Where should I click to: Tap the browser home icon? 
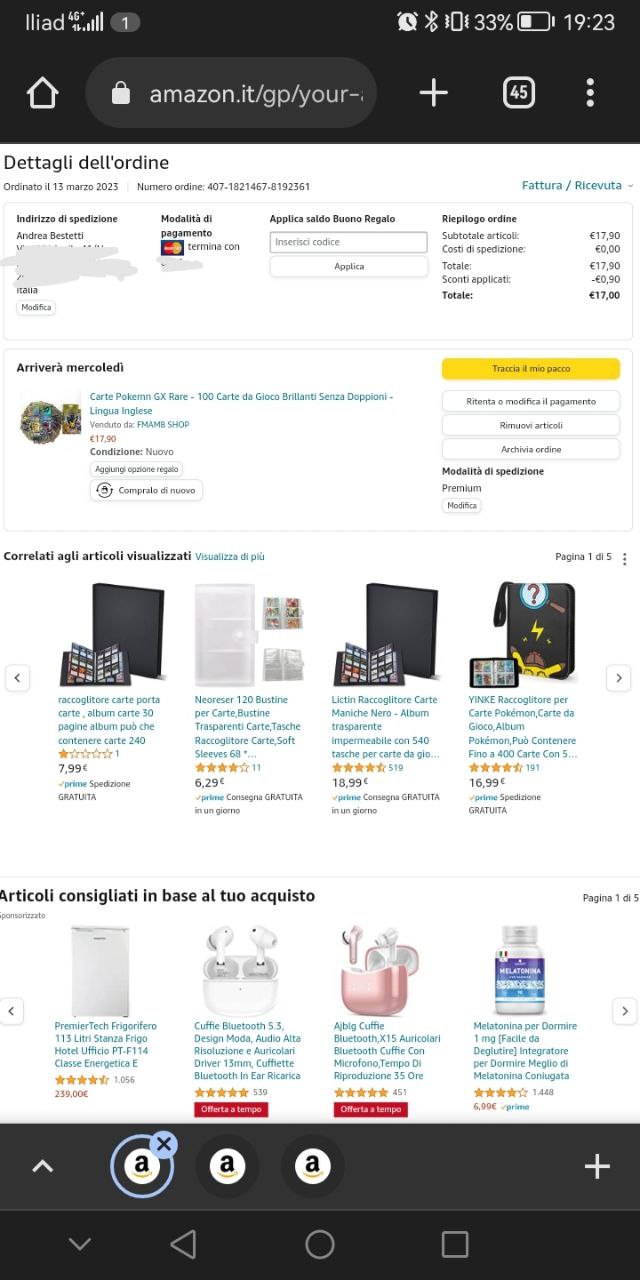tap(42, 93)
